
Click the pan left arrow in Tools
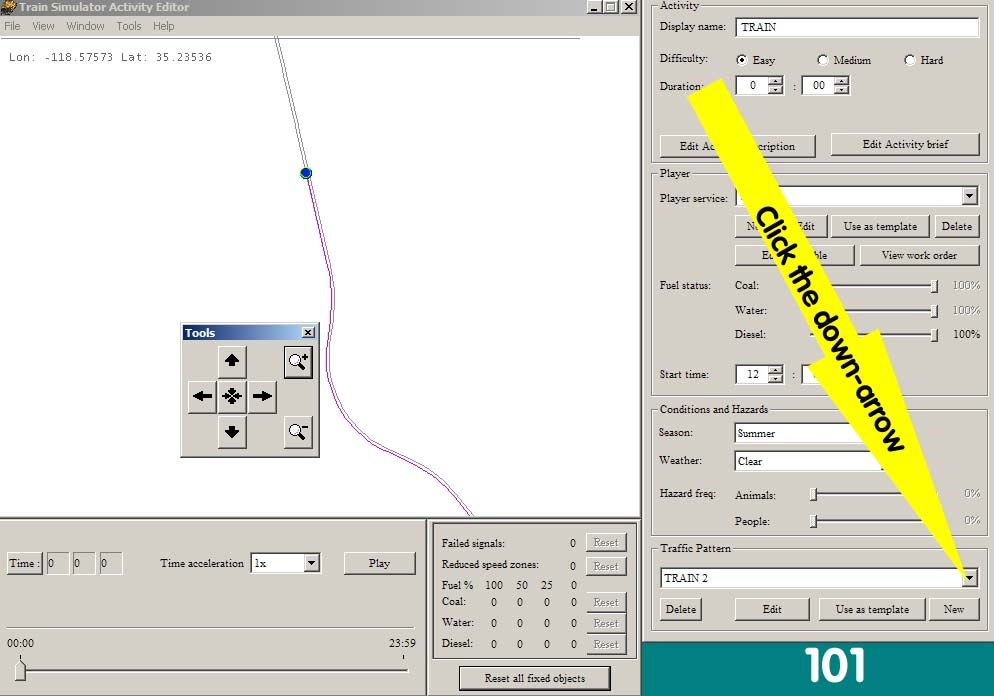tap(202, 397)
